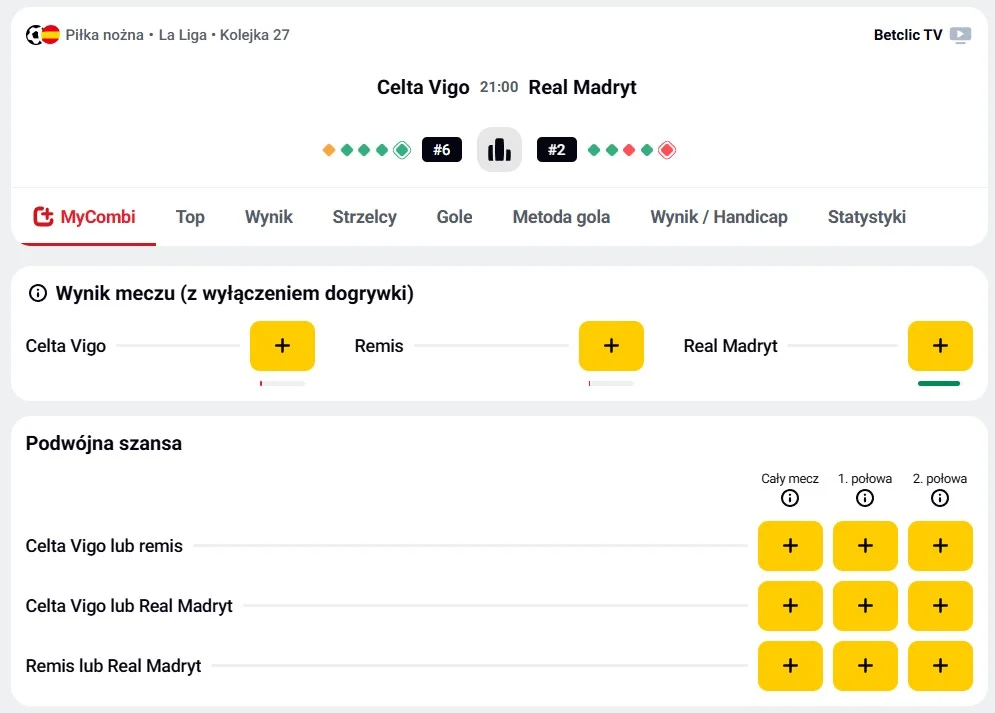Open the Piłka nożna breadcrumb link
Viewport: 995px width, 713px height.
click(103, 33)
